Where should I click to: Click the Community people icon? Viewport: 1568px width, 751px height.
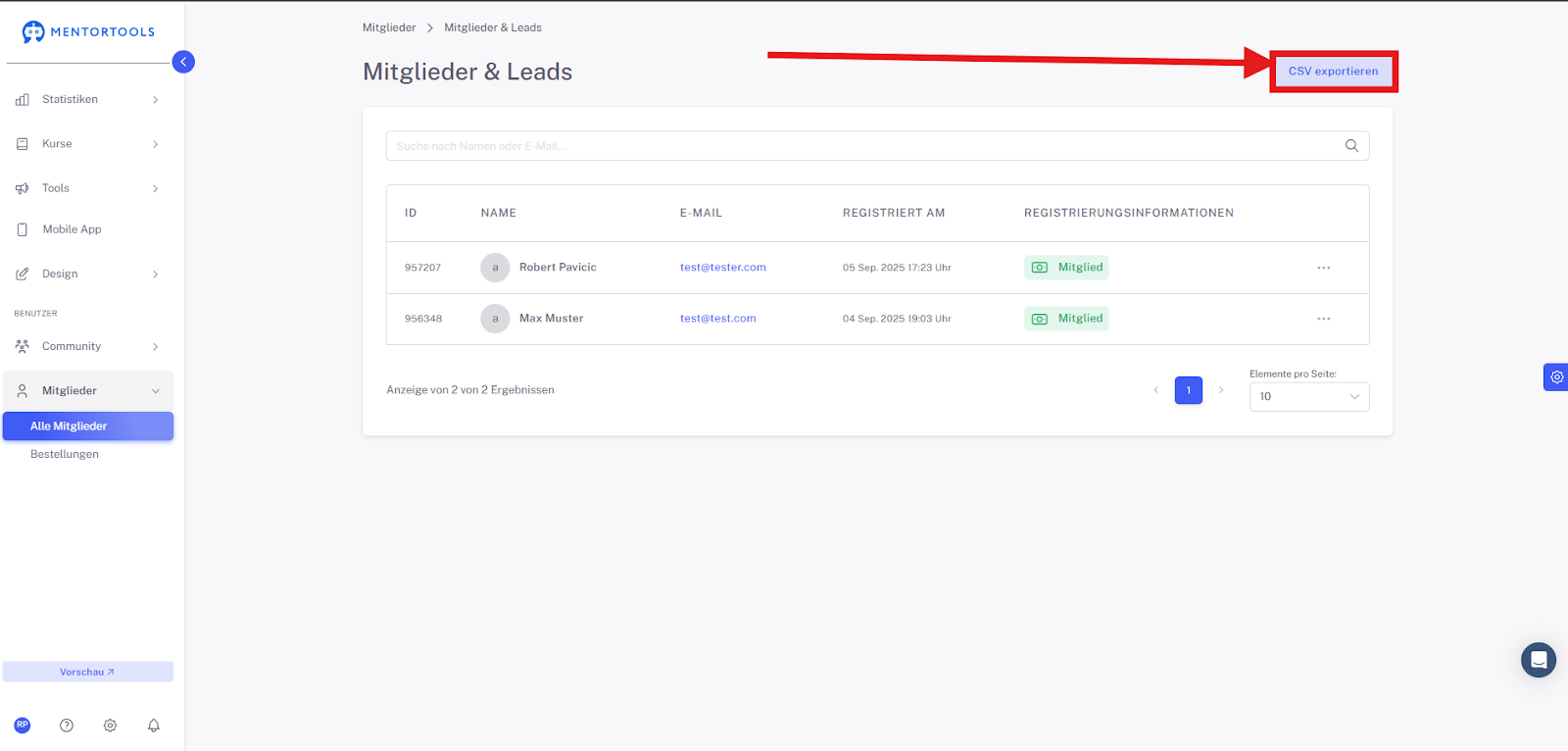[x=23, y=346]
